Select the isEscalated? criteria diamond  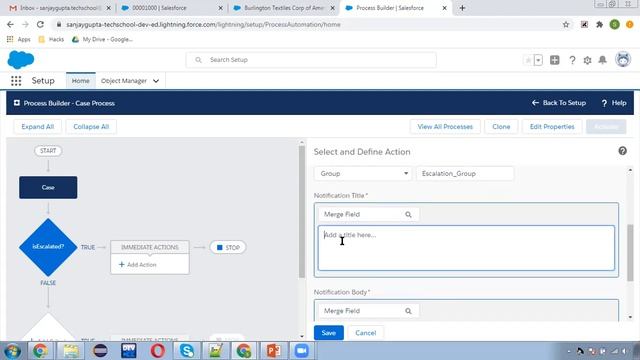pyautogui.click(x=48, y=247)
